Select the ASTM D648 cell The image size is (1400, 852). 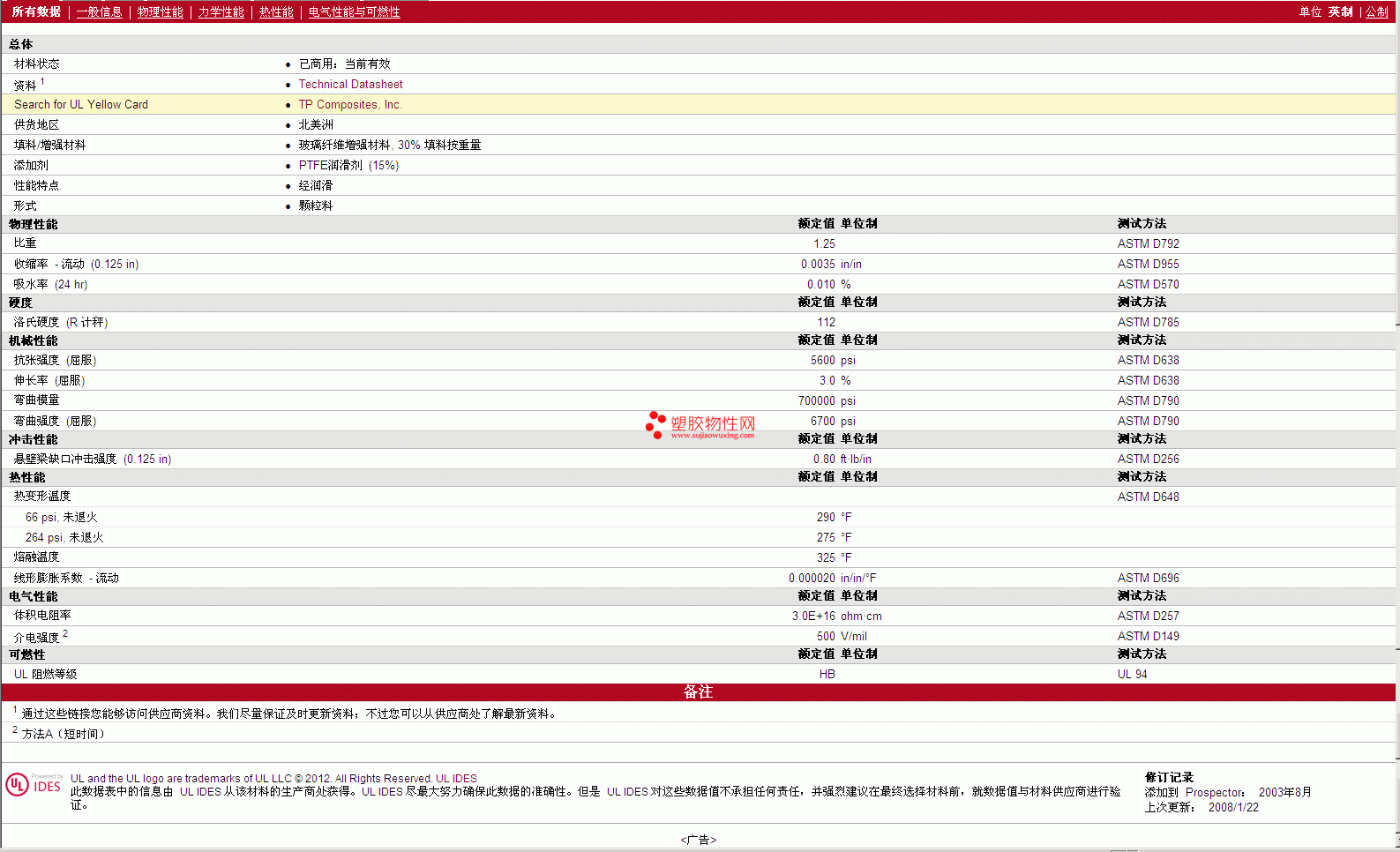click(1148, 497)
